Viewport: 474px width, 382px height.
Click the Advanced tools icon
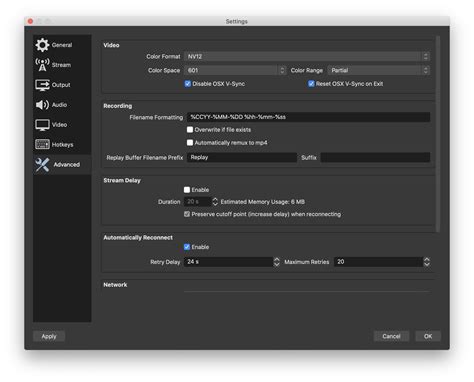[x=42, y=165]
